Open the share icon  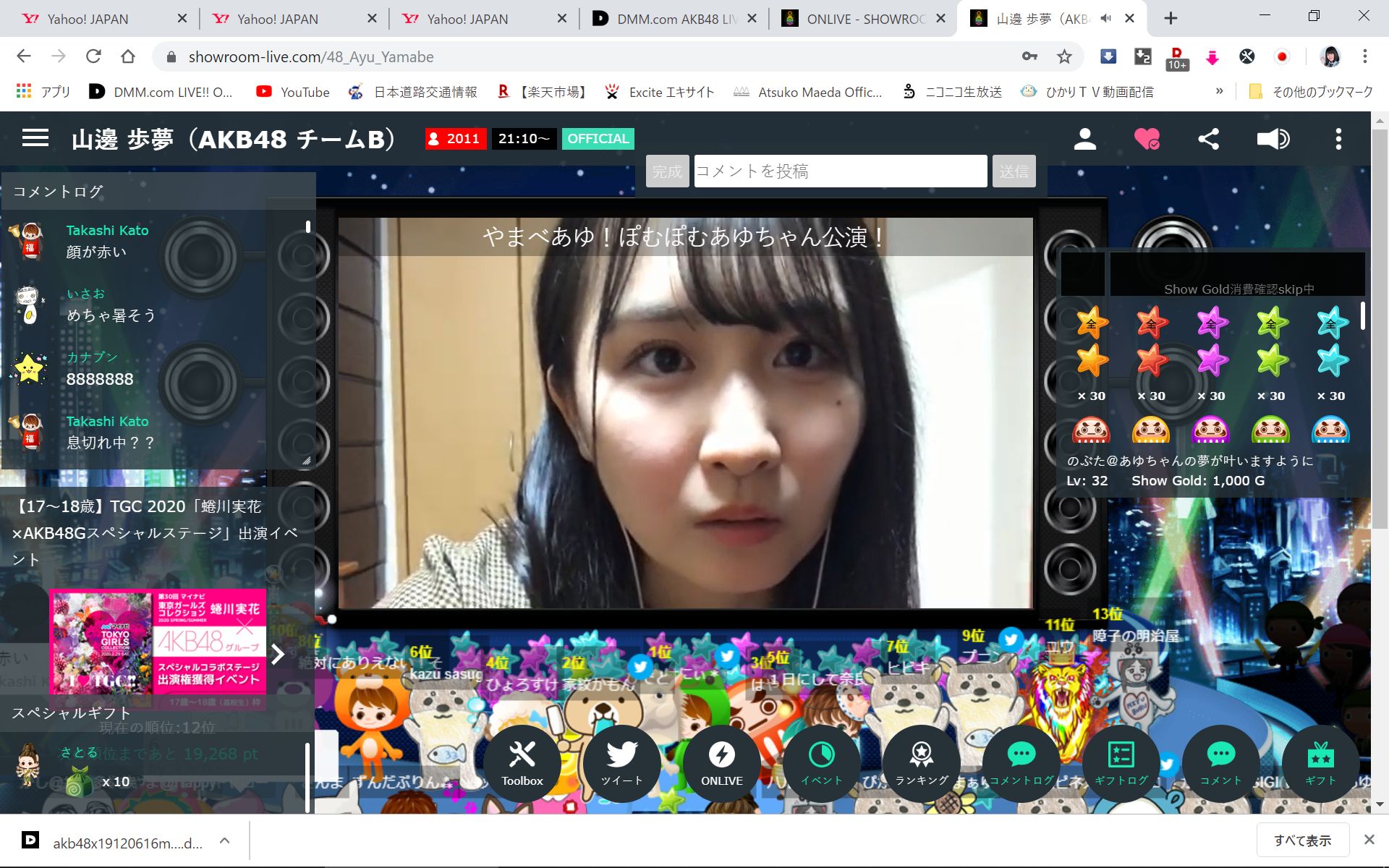tap(1208, 139)
